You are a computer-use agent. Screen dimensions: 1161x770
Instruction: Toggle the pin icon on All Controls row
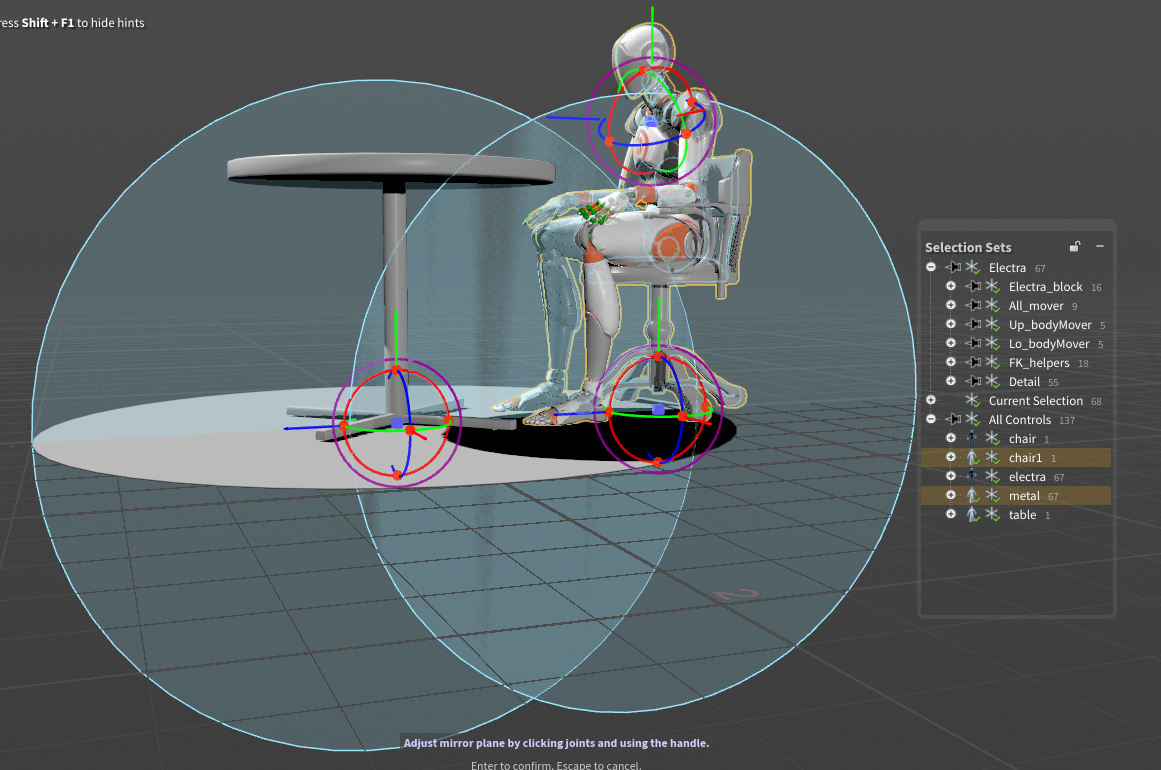click(x=953, y=419)
